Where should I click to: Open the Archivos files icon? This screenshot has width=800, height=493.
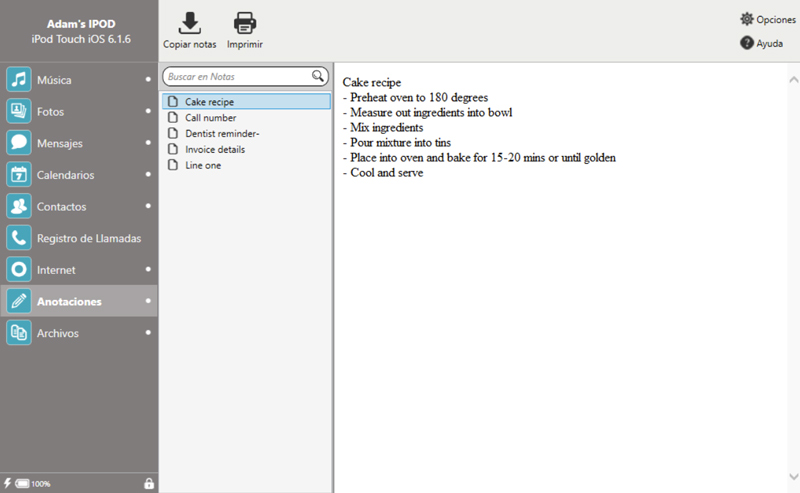[x=19, y=333]
